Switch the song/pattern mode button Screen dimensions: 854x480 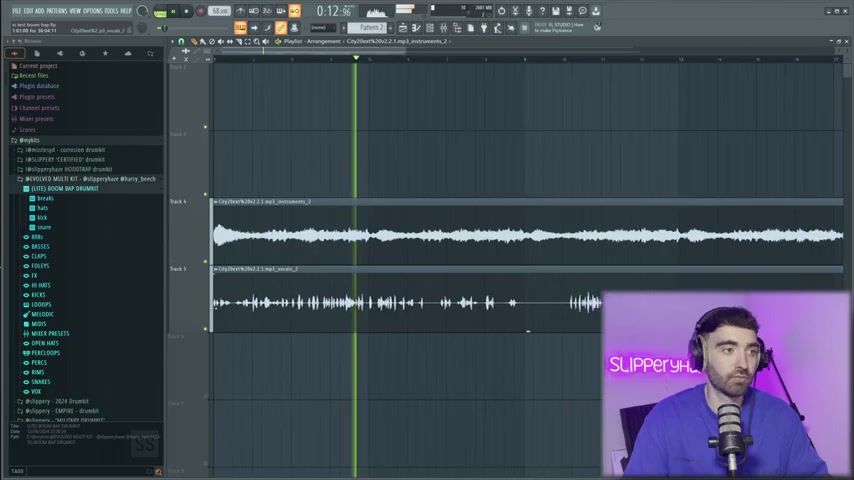pyautogui.click(x=160, y=13)
